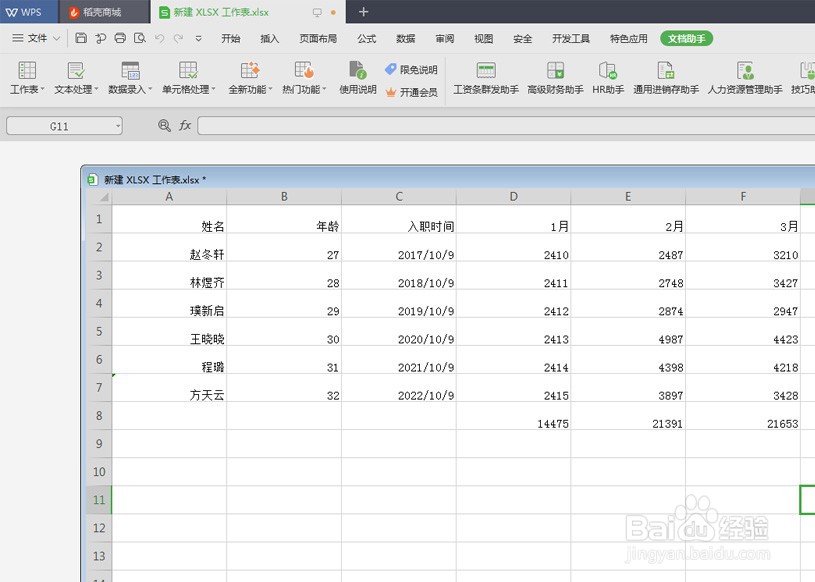This screenshot has height=582, width=815.
Task: Click the presentation screen icon on document tab
Action: point(317,12)
